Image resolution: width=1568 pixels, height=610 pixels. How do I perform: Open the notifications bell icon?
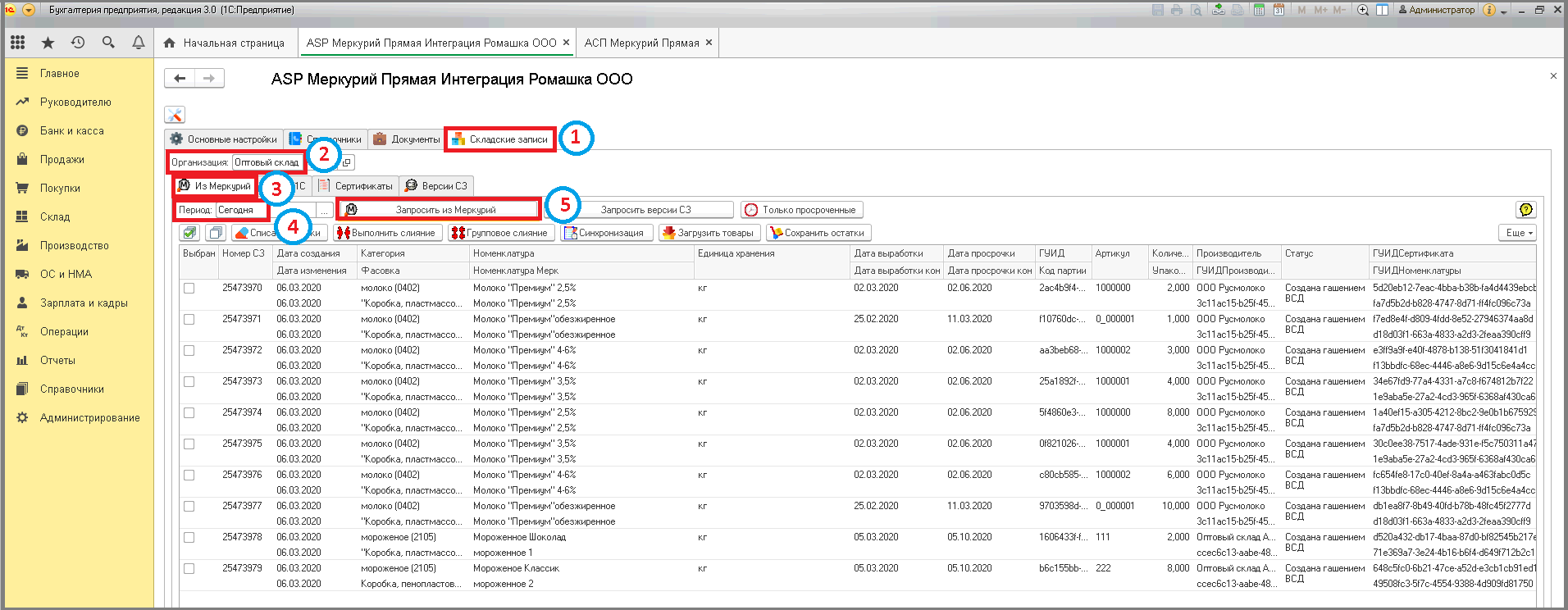click(x=139, y=43)
